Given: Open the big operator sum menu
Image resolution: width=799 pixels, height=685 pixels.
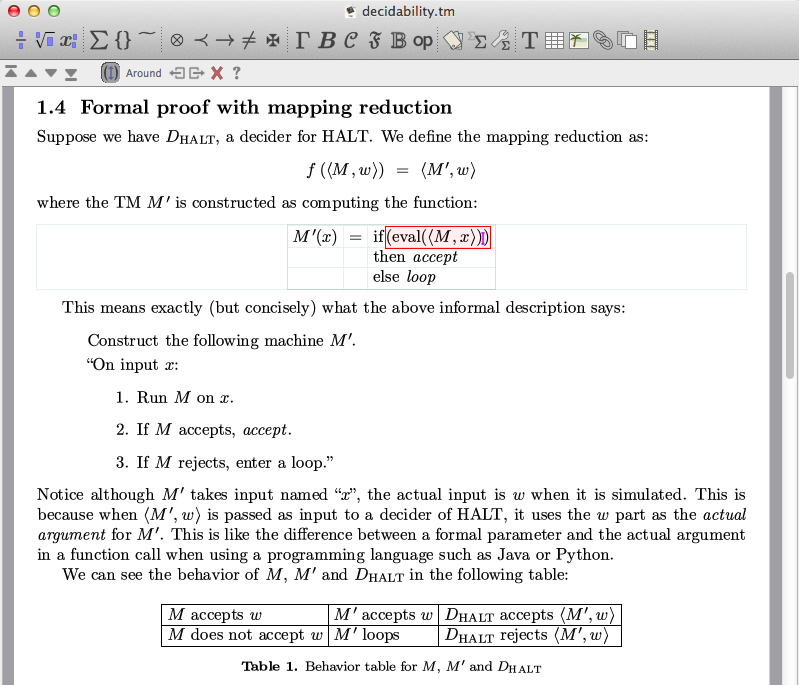Looking at the screenshot, I should (x=99, y=41).
